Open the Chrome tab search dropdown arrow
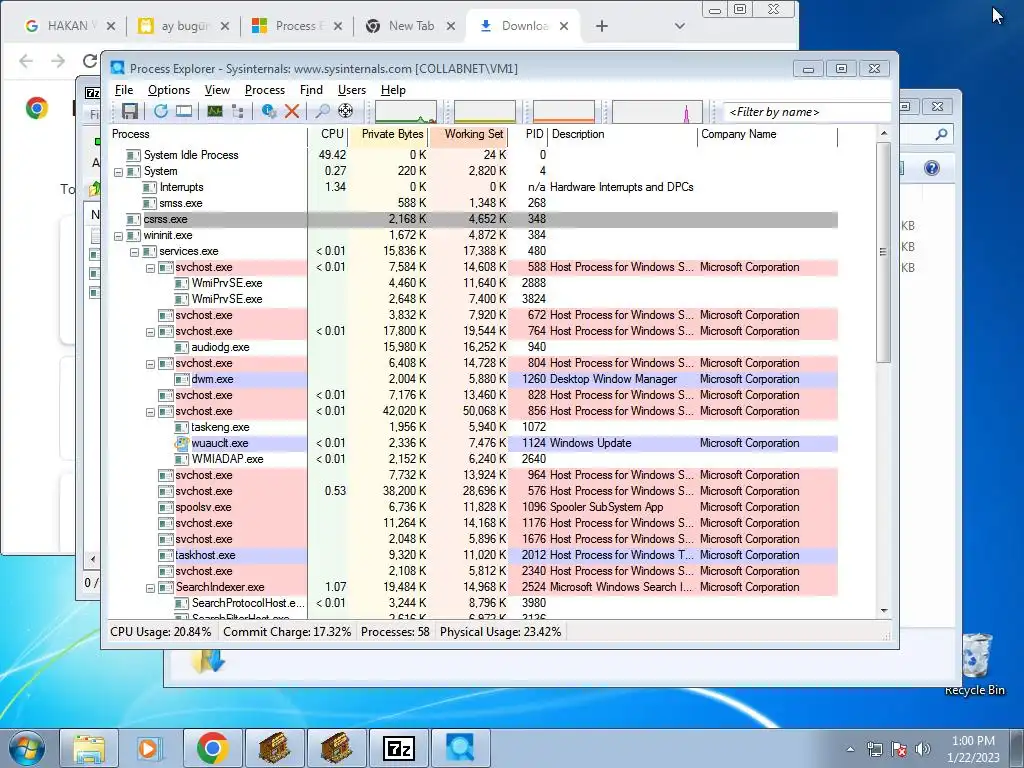 coord(679,26)
